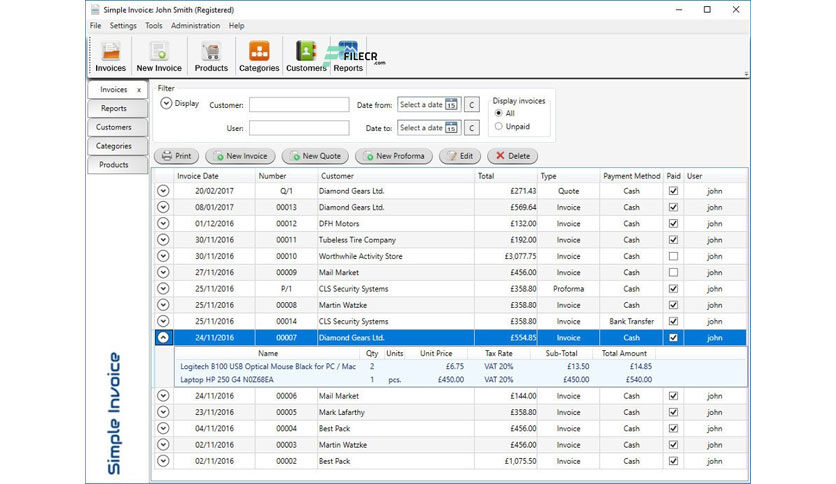Open the Settings menu
836x484 pixels.
(123, 26)
